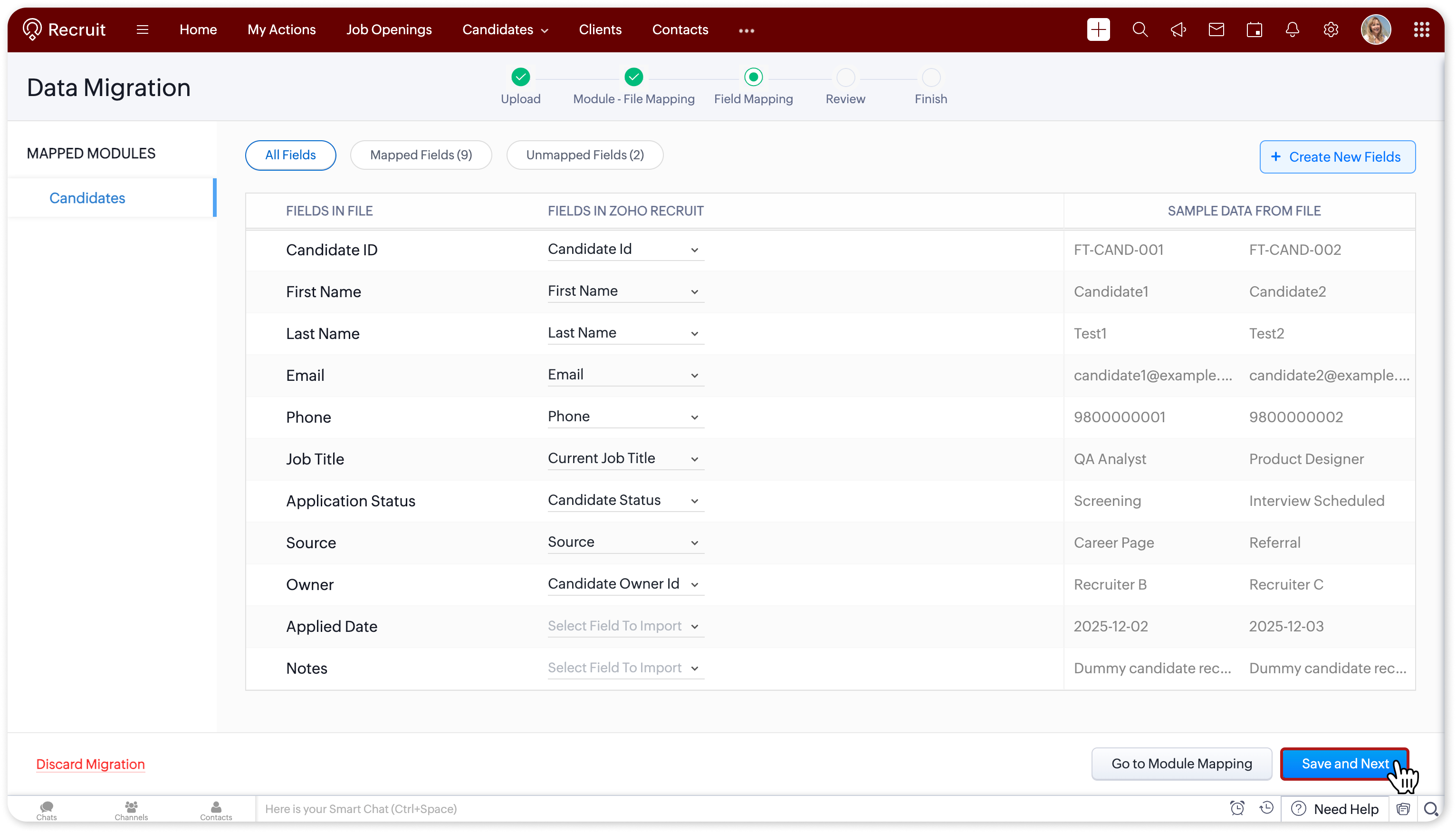Viewport: 1456px width, 833px height.
Task: Open the notifications bell
Action: 1293,30
